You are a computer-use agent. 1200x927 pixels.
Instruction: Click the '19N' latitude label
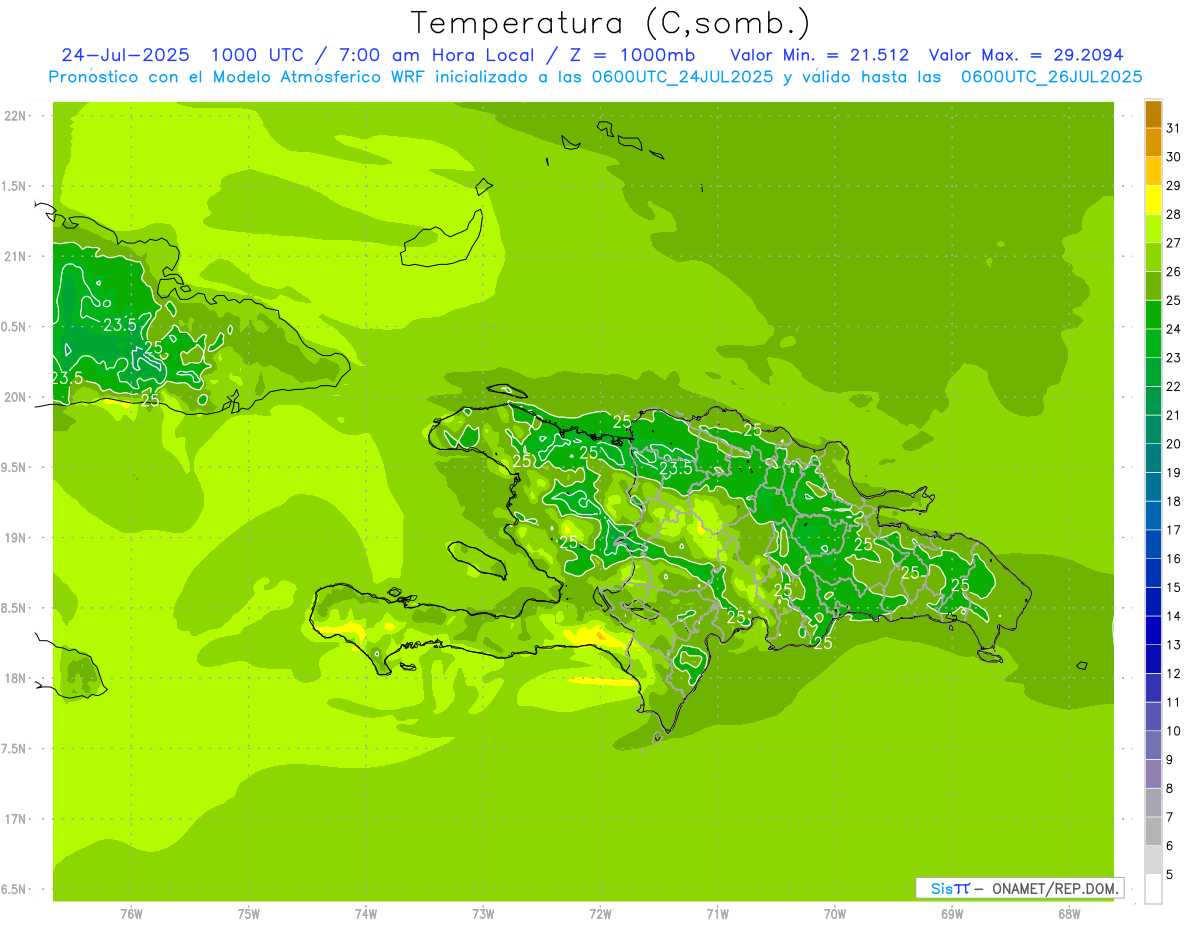point(15,538)
